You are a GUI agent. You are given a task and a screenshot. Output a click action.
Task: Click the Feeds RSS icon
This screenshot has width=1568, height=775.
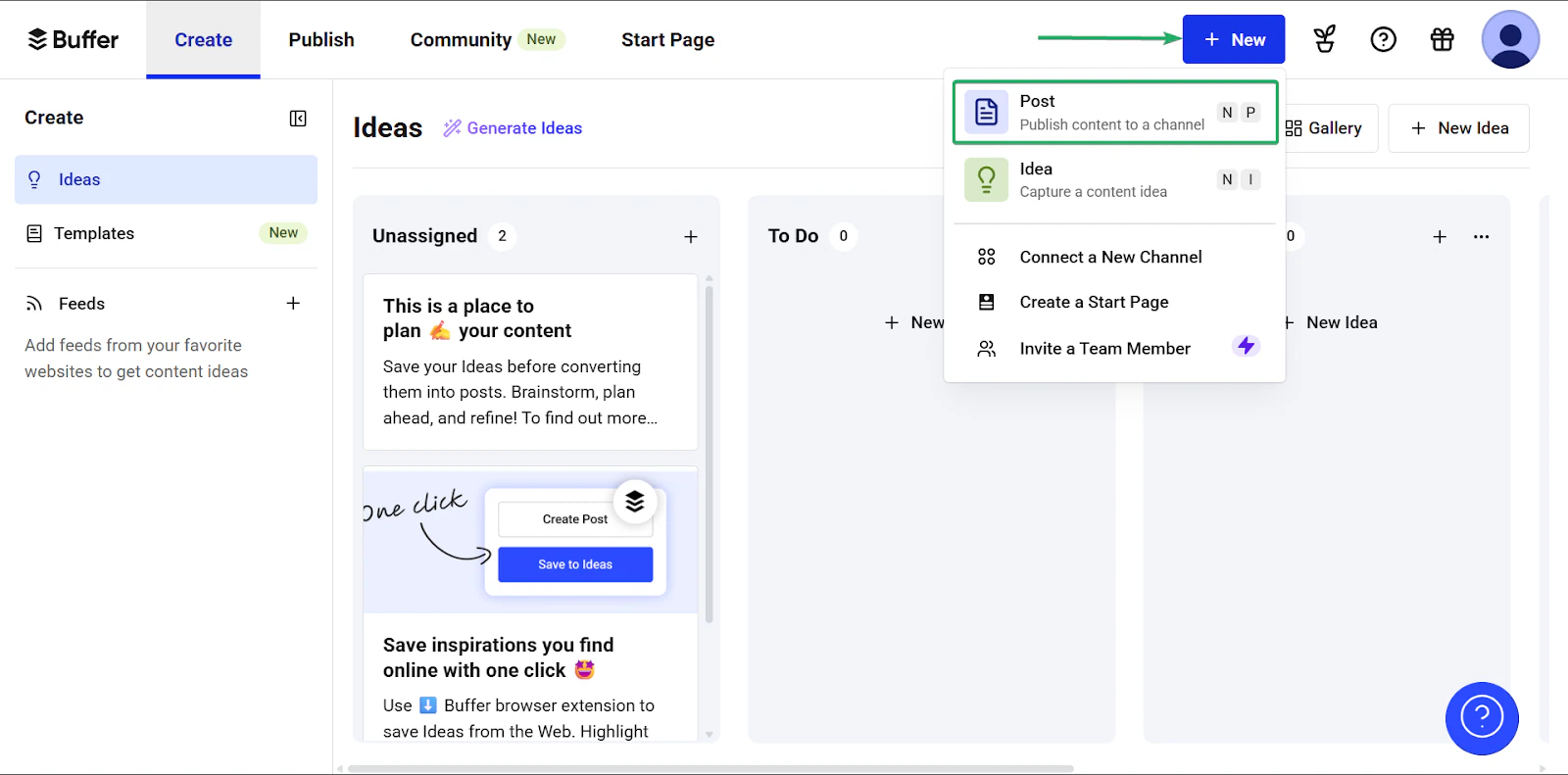(x=34, y=304)
